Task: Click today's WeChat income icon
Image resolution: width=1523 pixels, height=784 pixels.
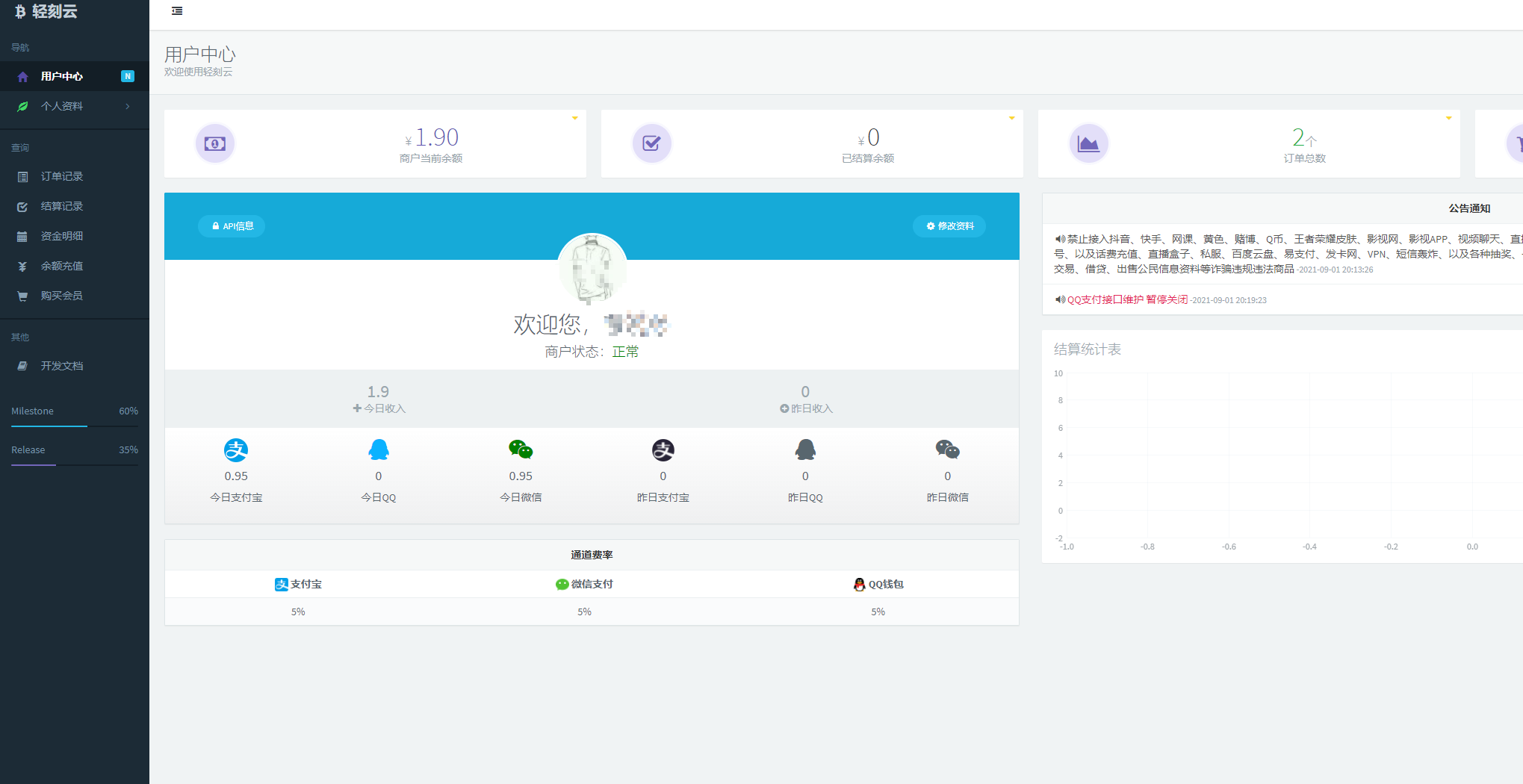Action: [521, 449]
